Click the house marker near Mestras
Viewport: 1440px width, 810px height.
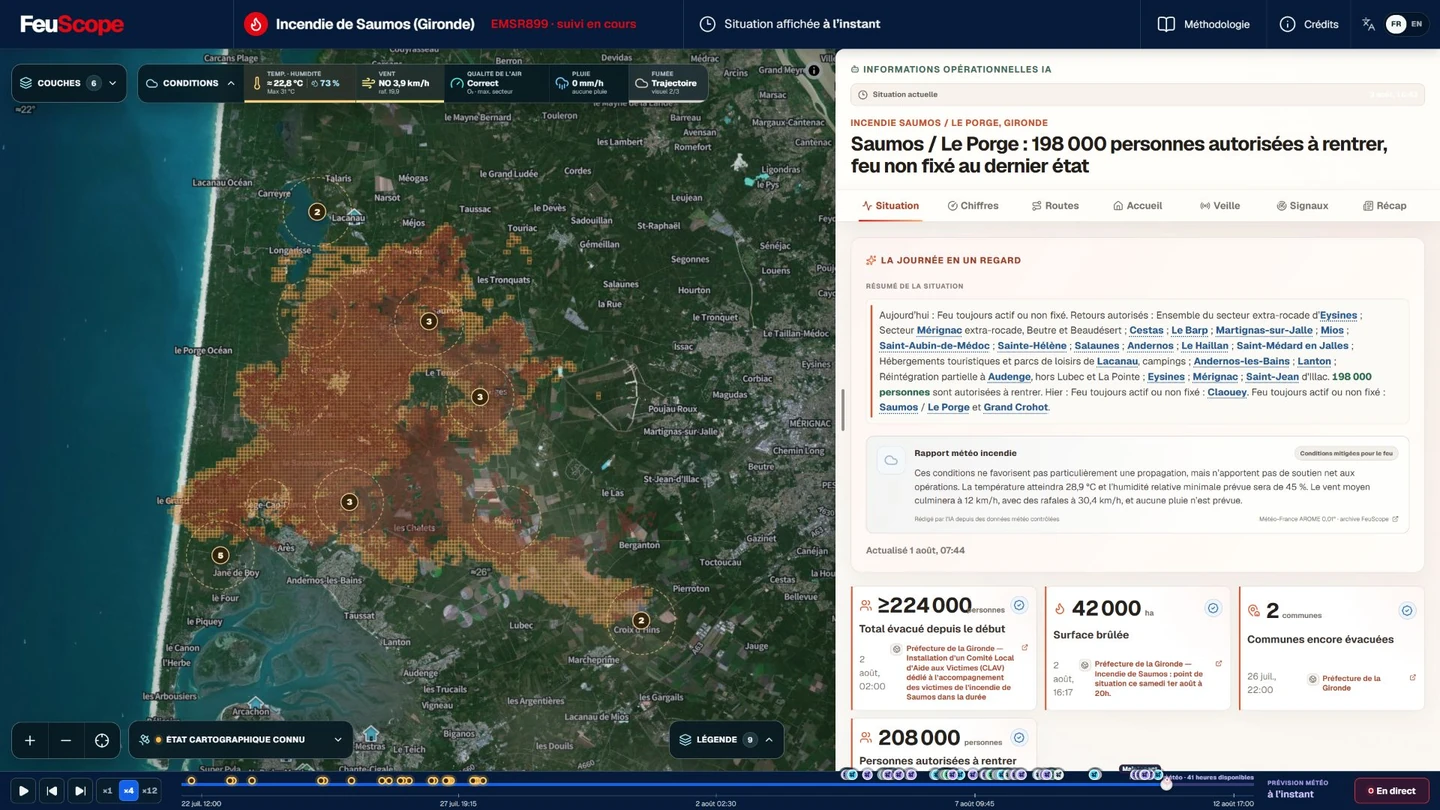click(x=371, y=734)
